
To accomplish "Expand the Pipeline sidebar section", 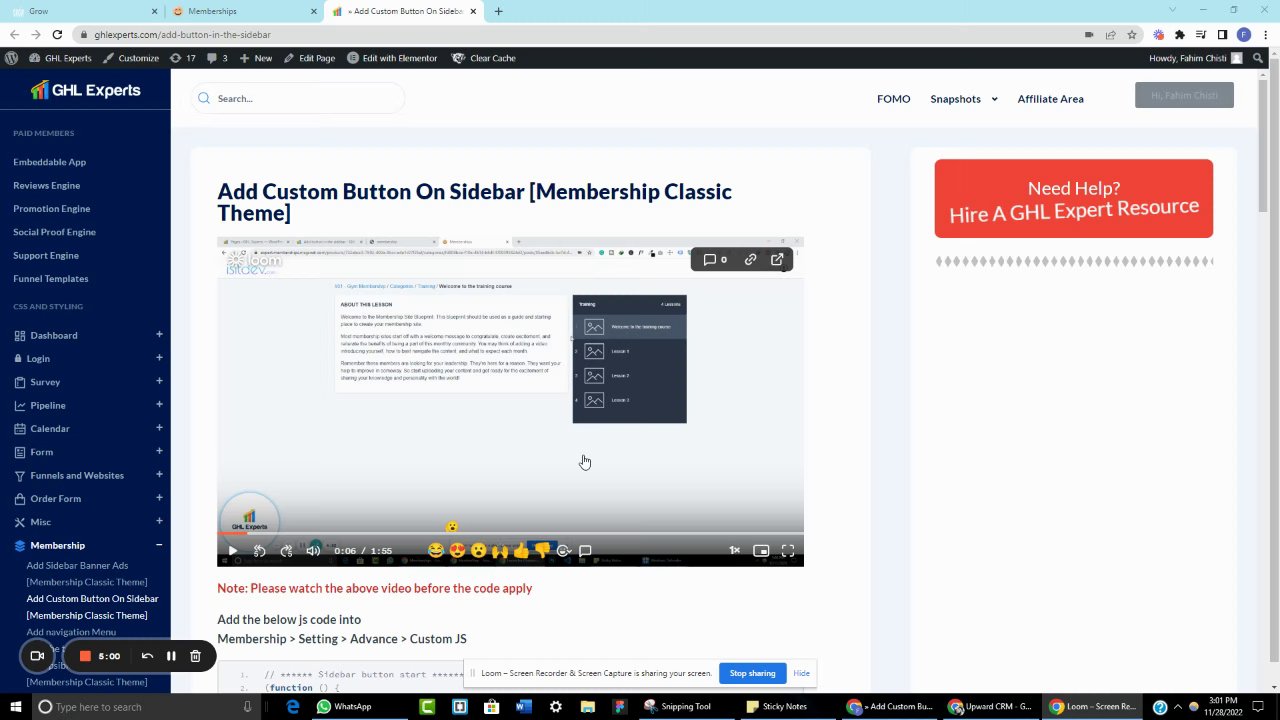I will coord(159,405).
